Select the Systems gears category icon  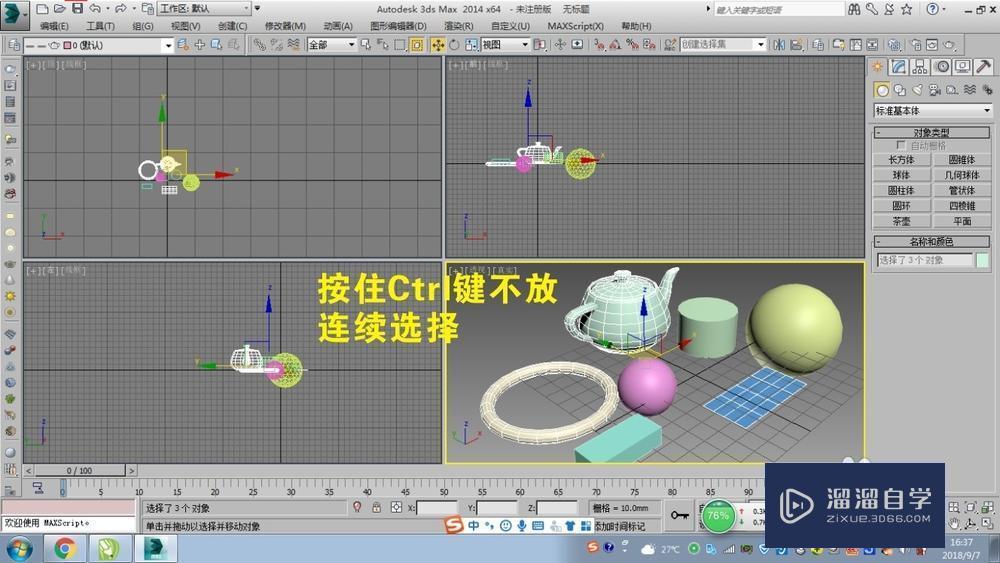(x=987, y=90)
